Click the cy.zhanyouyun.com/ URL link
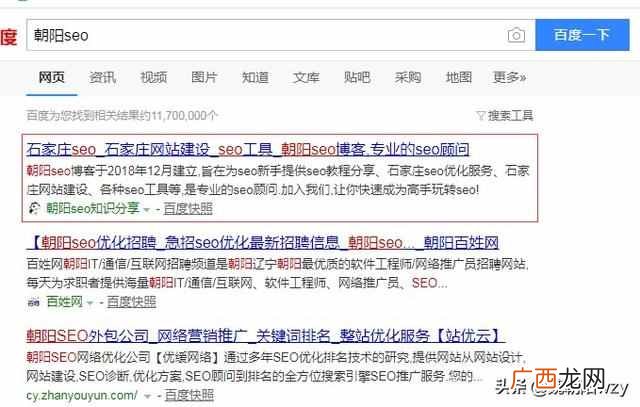 point(82,395)
